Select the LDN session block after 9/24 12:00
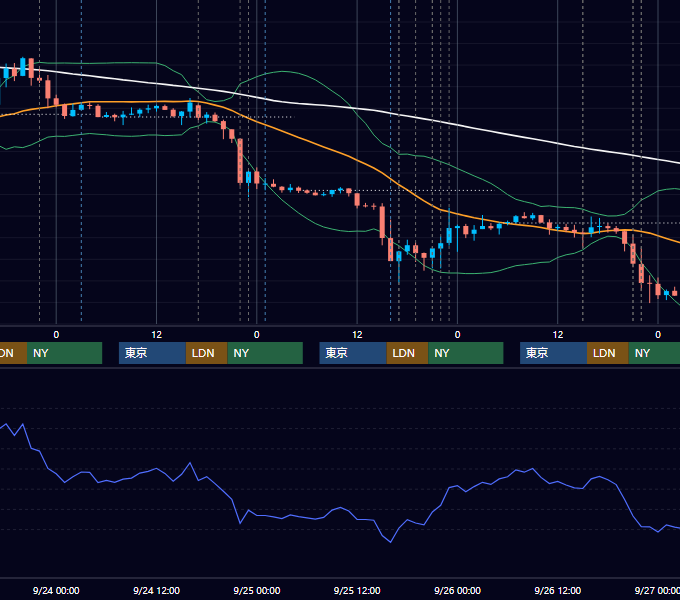 [206, 353]
